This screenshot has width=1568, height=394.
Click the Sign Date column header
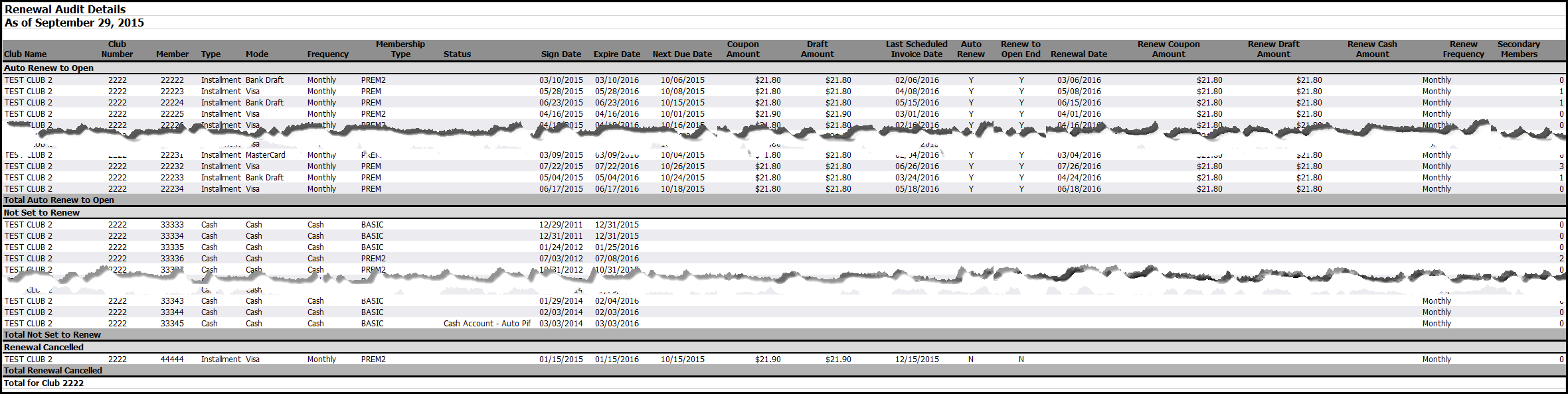[x=561, y=54]
